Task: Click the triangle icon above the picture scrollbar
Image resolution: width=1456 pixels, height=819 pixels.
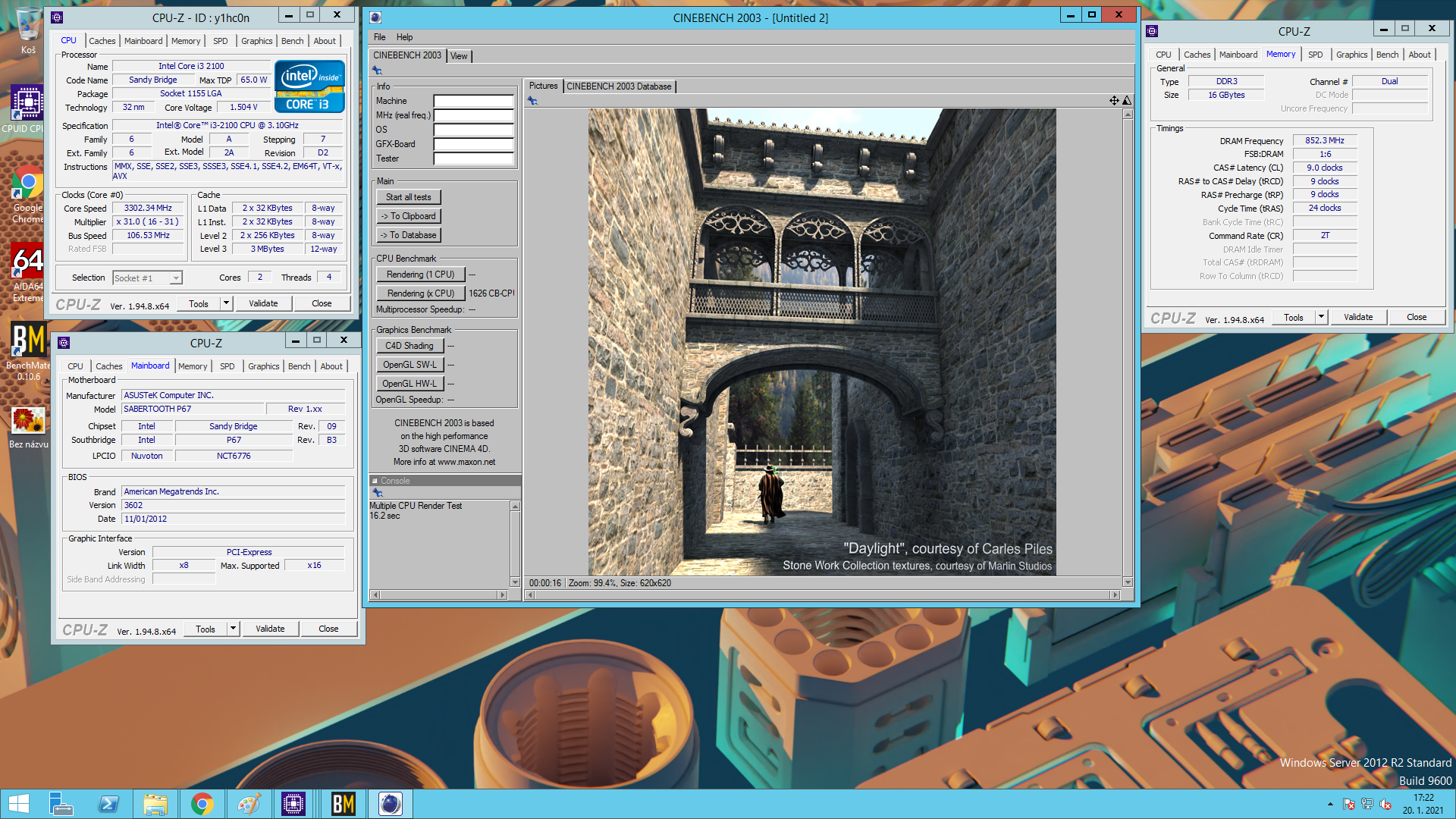Action: [x=1127, y=100]
